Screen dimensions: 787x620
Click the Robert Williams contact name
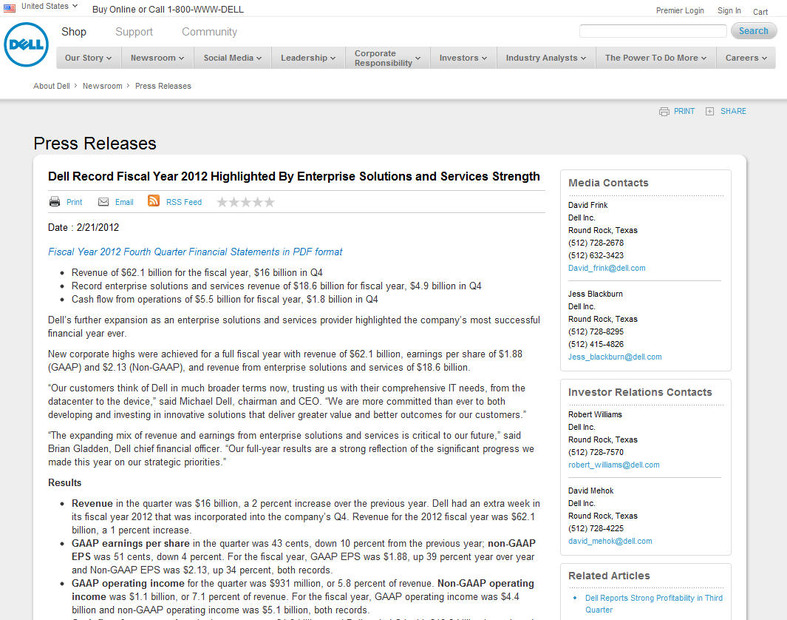tap(595, 414)
